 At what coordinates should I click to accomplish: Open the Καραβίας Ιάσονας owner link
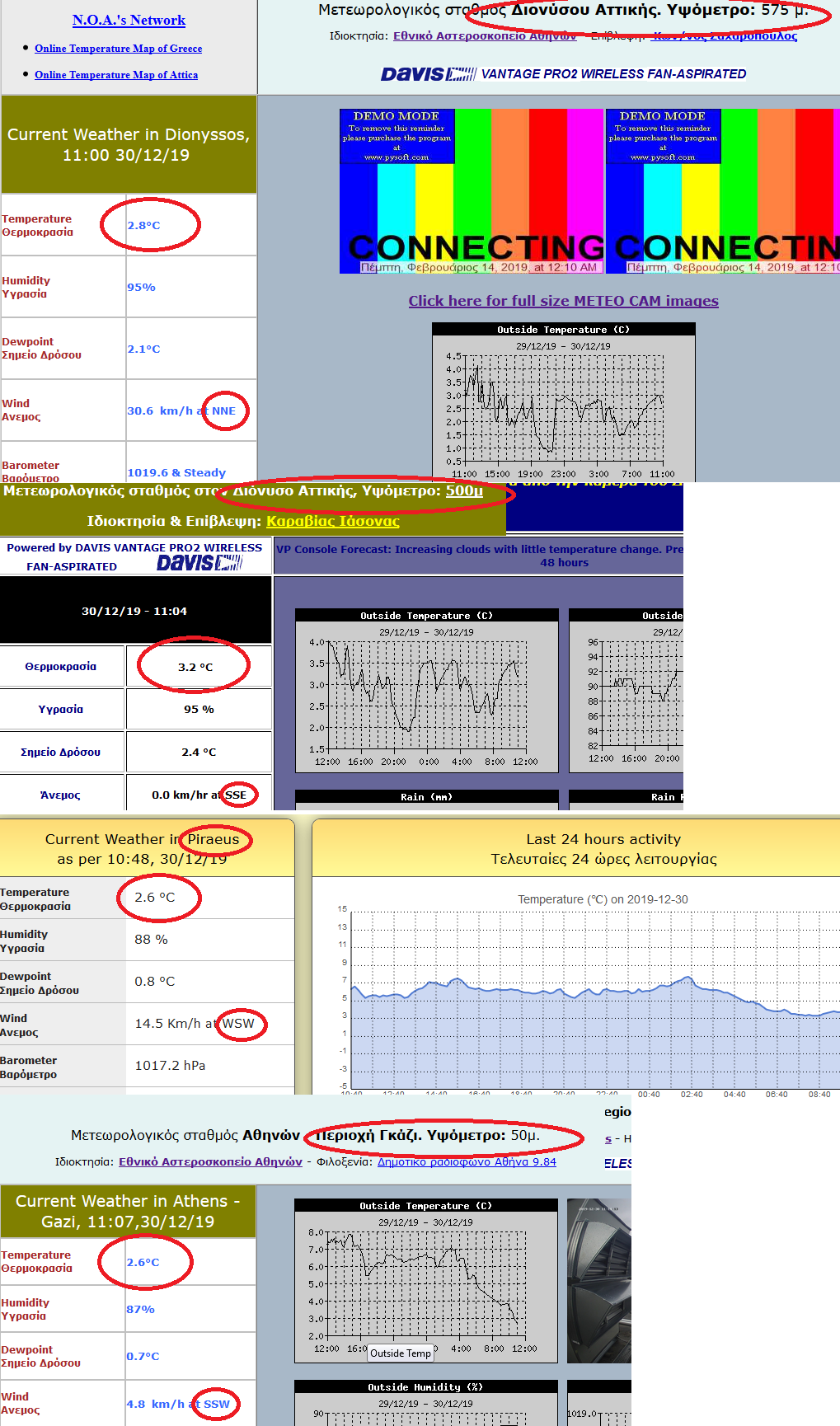coord(332,521)
